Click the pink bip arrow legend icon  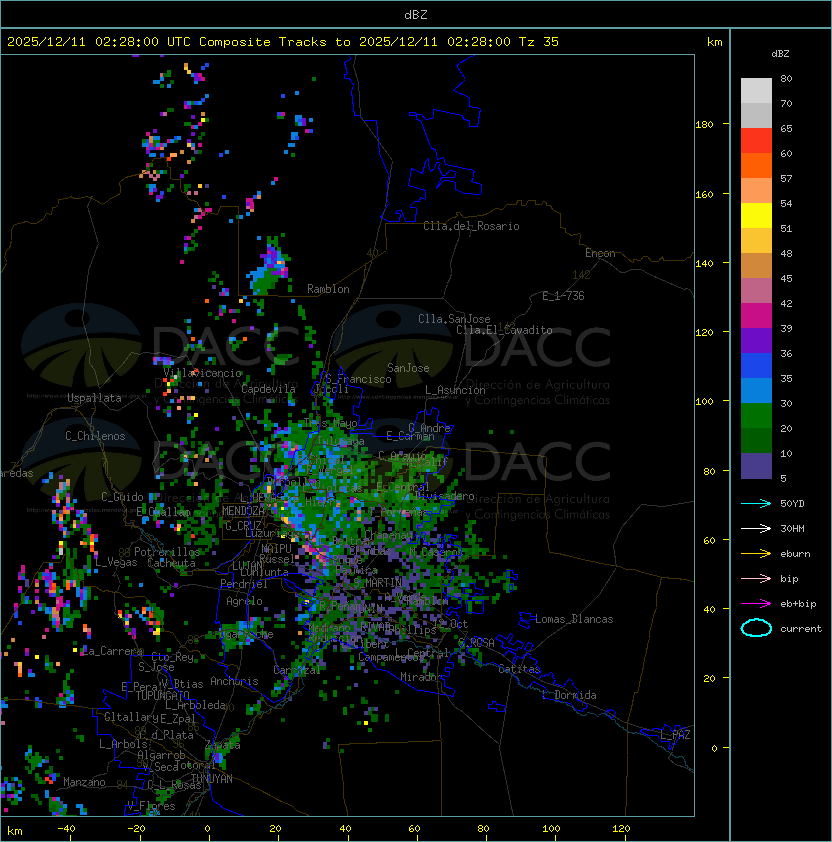tap(756, 578)
